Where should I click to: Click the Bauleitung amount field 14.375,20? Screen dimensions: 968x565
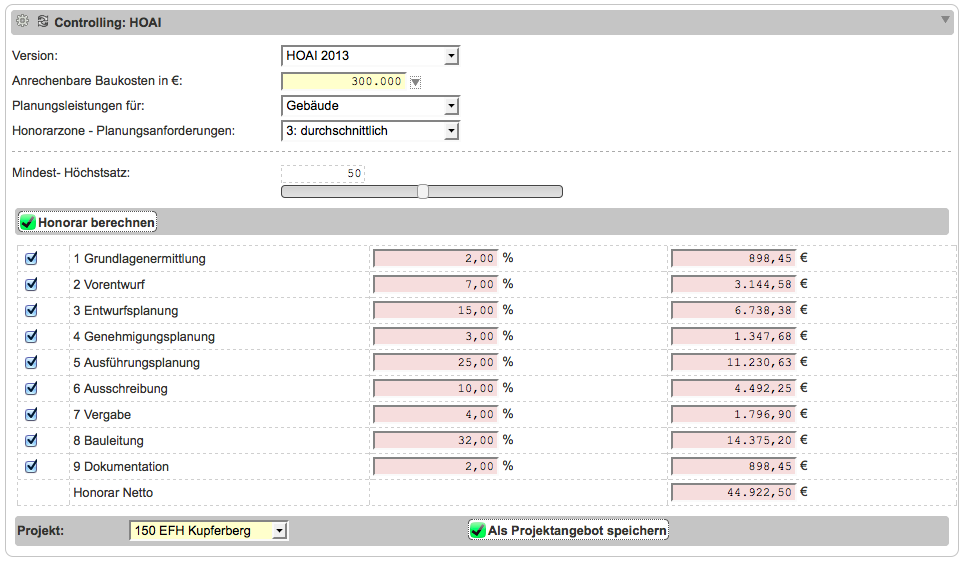coord(733,440)
